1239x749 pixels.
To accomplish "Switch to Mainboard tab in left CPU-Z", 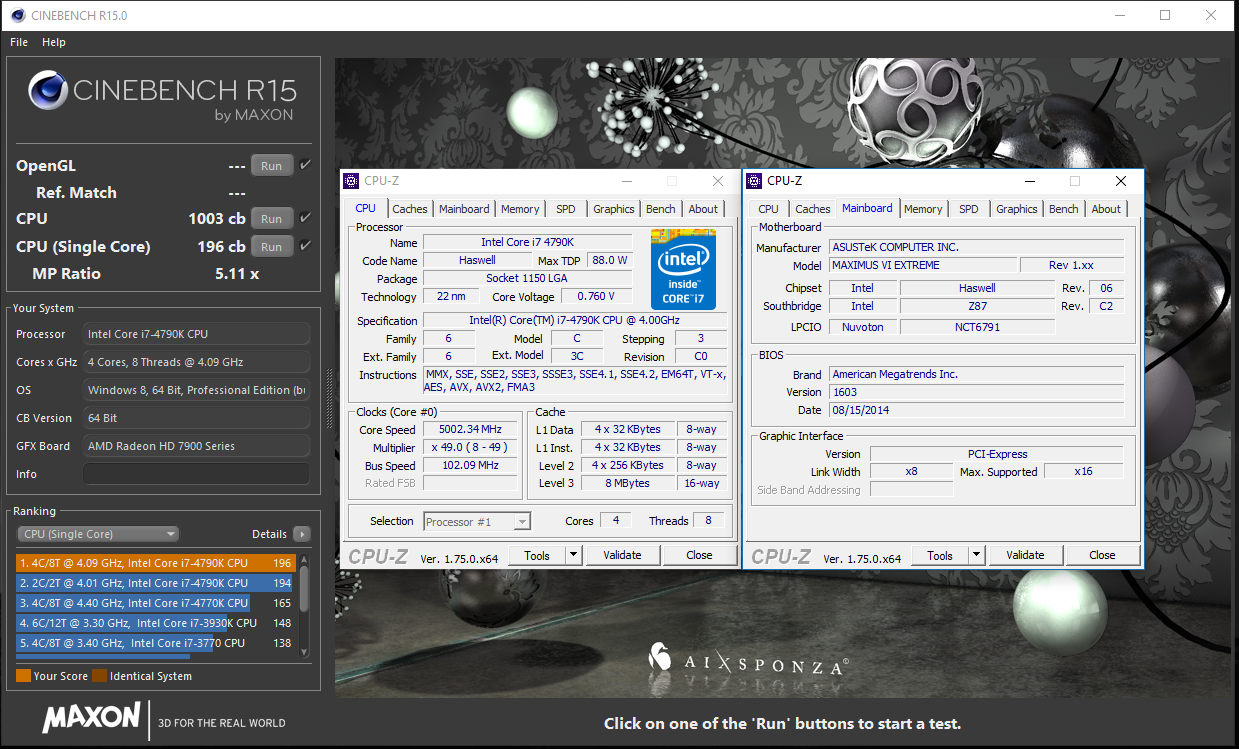I will click(x=465, y=209).
